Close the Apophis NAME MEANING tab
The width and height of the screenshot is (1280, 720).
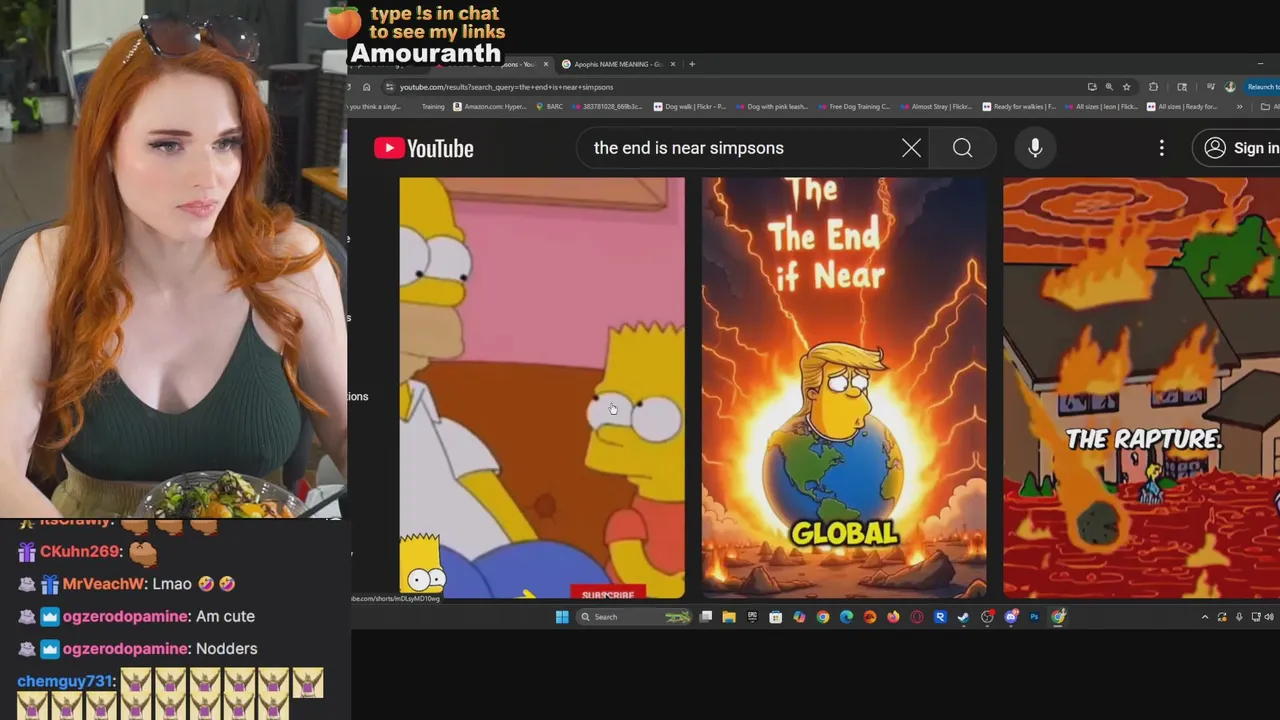pos(673,64)
